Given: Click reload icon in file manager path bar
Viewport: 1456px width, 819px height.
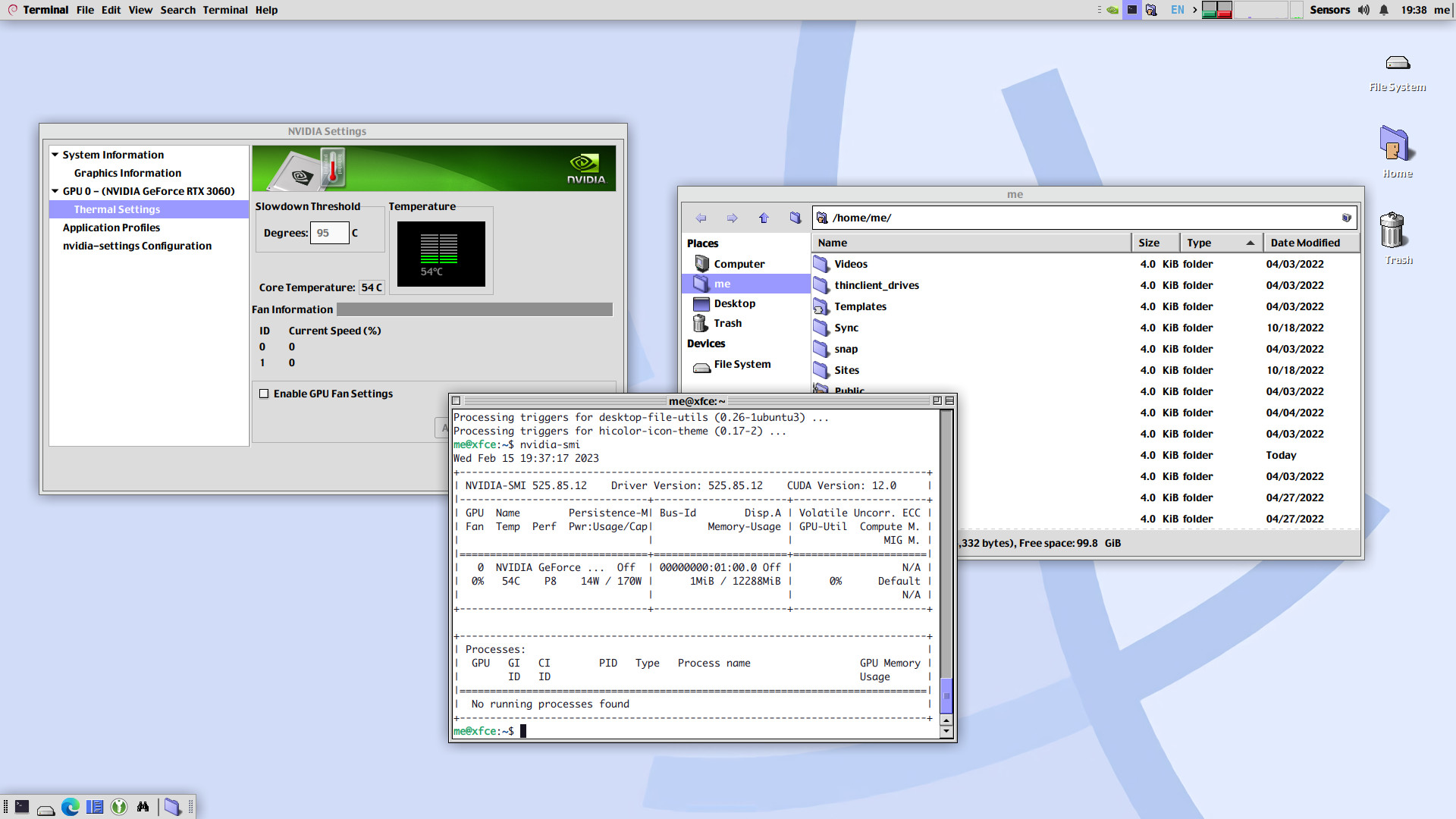Looking at the screenshot, I should click(1346, 218).
